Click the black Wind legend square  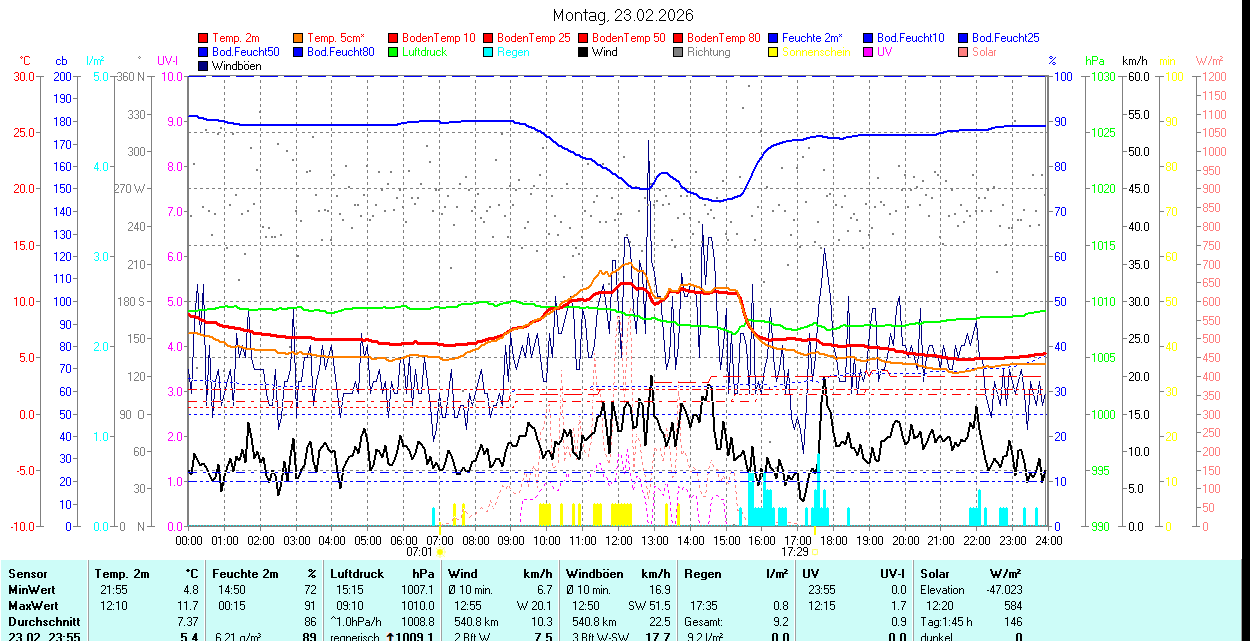(x=583, y=52)
